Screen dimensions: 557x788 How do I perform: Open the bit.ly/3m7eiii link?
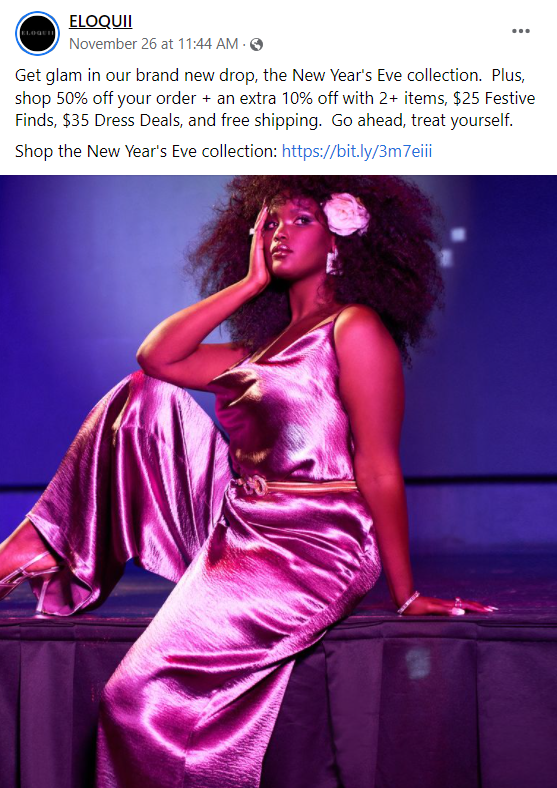[357, 151]
